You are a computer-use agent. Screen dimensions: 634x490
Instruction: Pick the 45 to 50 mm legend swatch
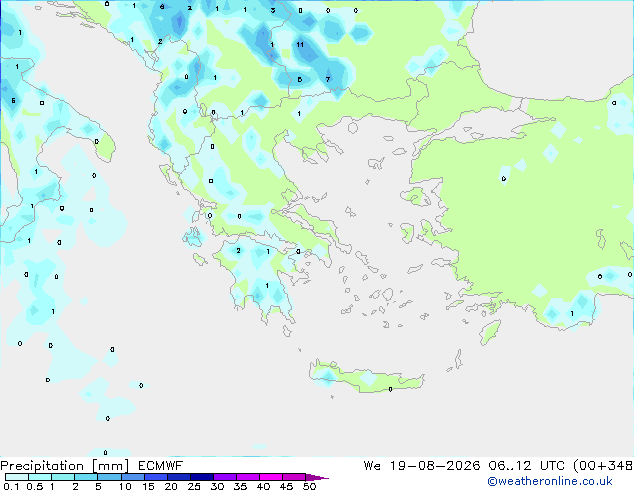[294, 477]
